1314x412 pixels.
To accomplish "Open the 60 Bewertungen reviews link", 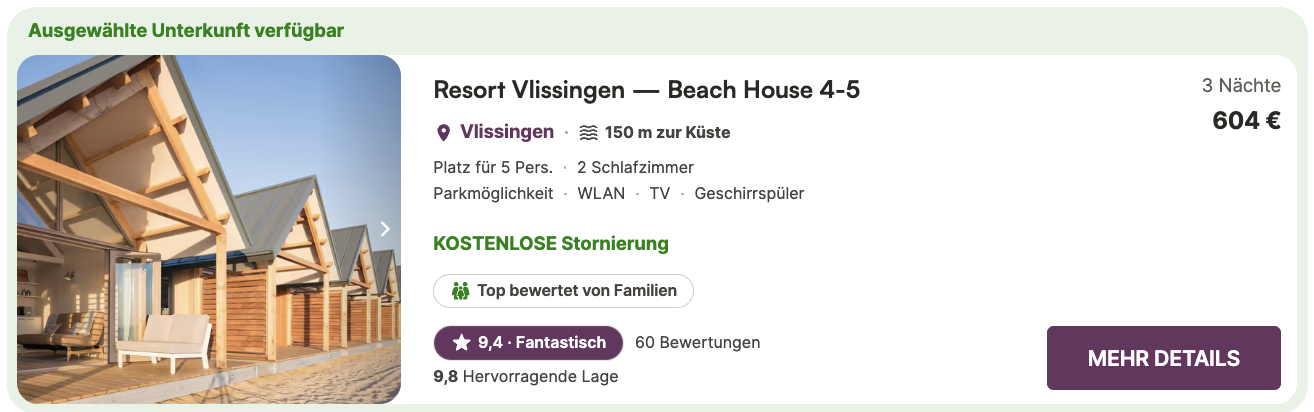I will click(x=697, y=343).
